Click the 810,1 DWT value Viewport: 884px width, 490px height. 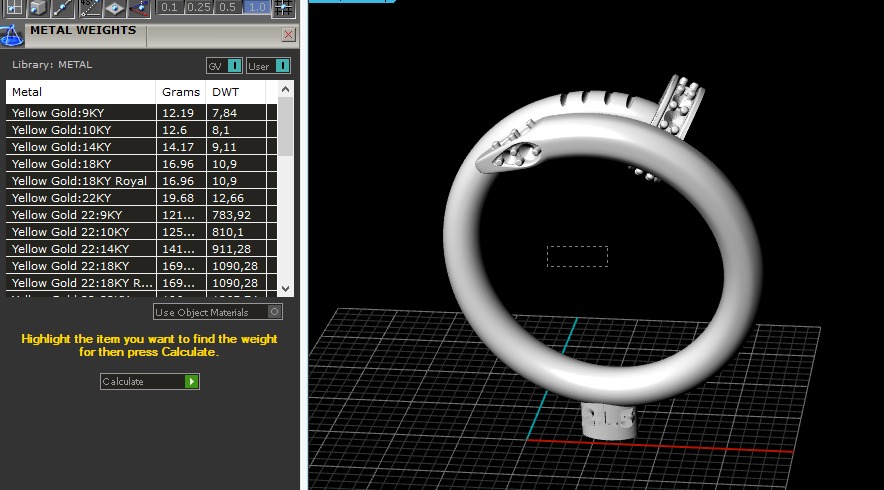click(x=228, y=232)
